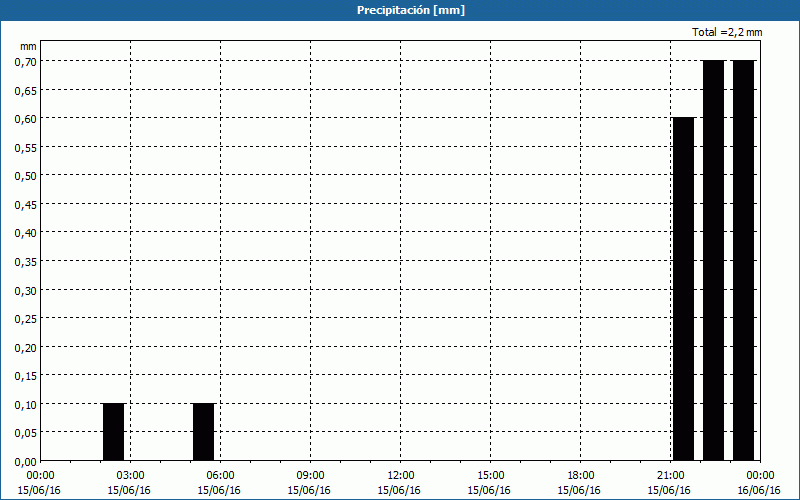Viewport: 800px width, 500px height.
Task: Click the 18:00 time label
Action: [581, 476]
